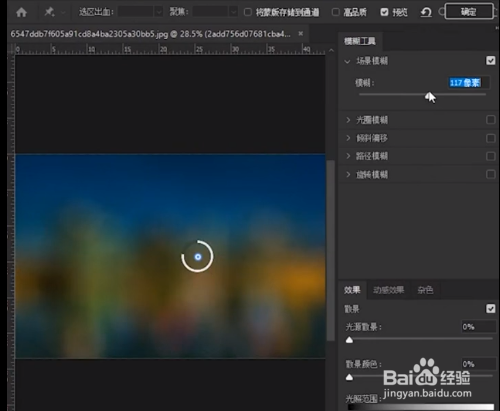This screenshot has height=411, width=500.
Task: Click the Home icon in options bar
Action: [21, 13]
